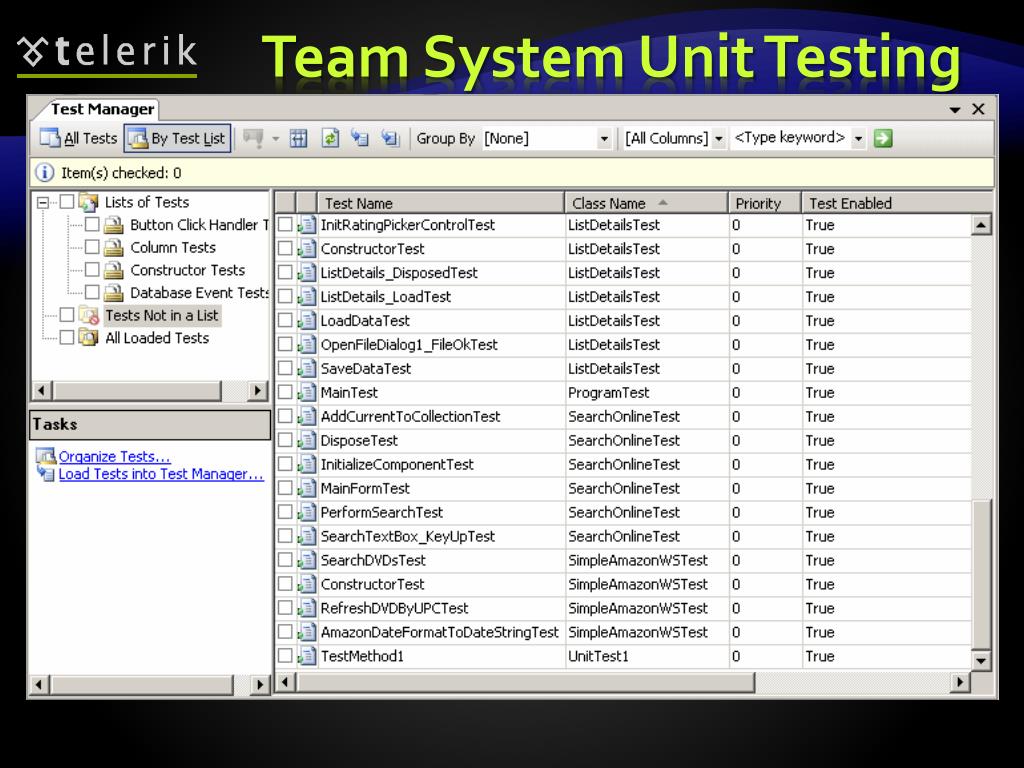Open the [All Columns] filter dropdown
1024x768 pixels.
coord(718,138)
